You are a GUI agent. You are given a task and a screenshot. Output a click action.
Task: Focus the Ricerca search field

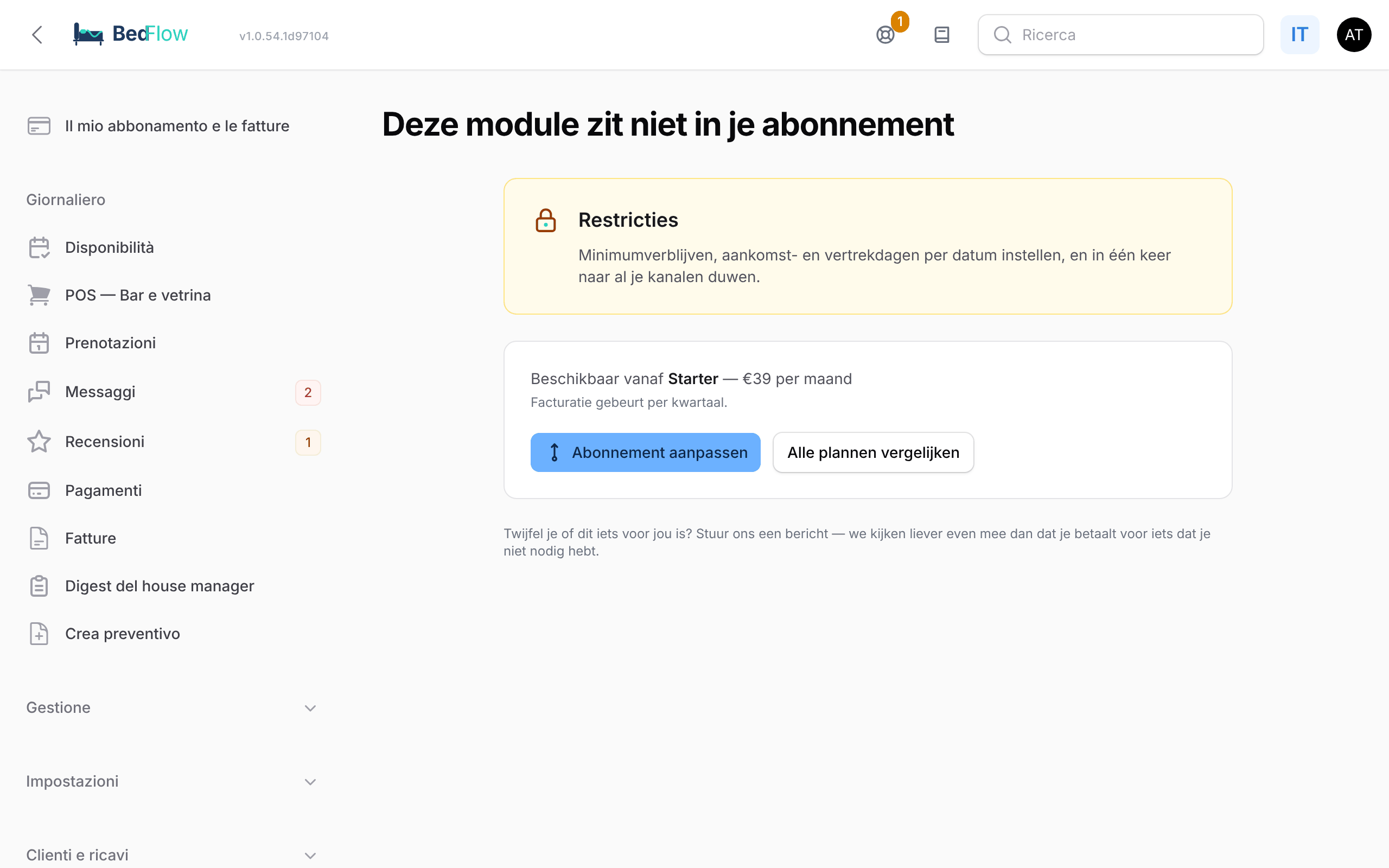click(1120, 35)
